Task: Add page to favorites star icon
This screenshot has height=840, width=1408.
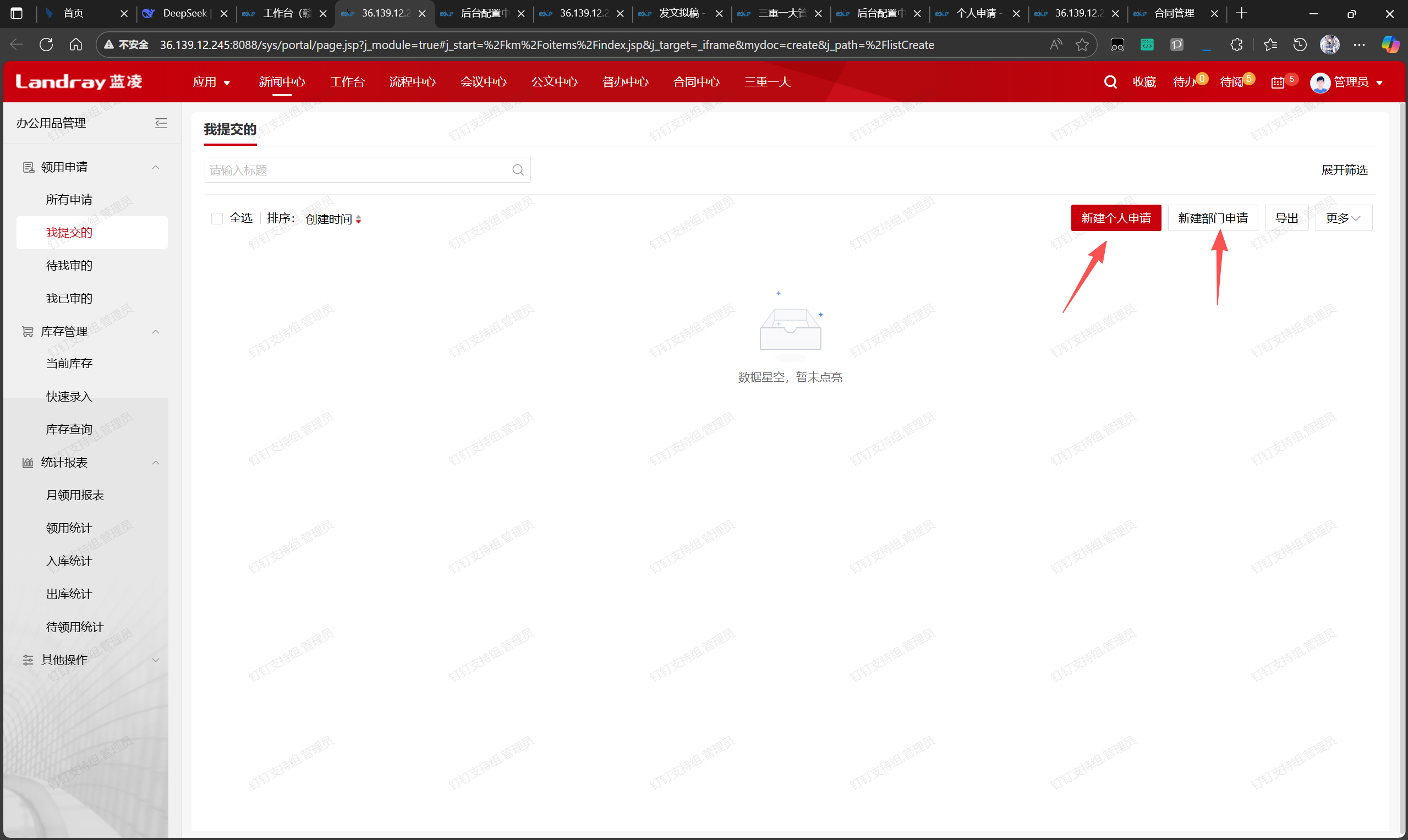Action: [x=1082, y=45]
